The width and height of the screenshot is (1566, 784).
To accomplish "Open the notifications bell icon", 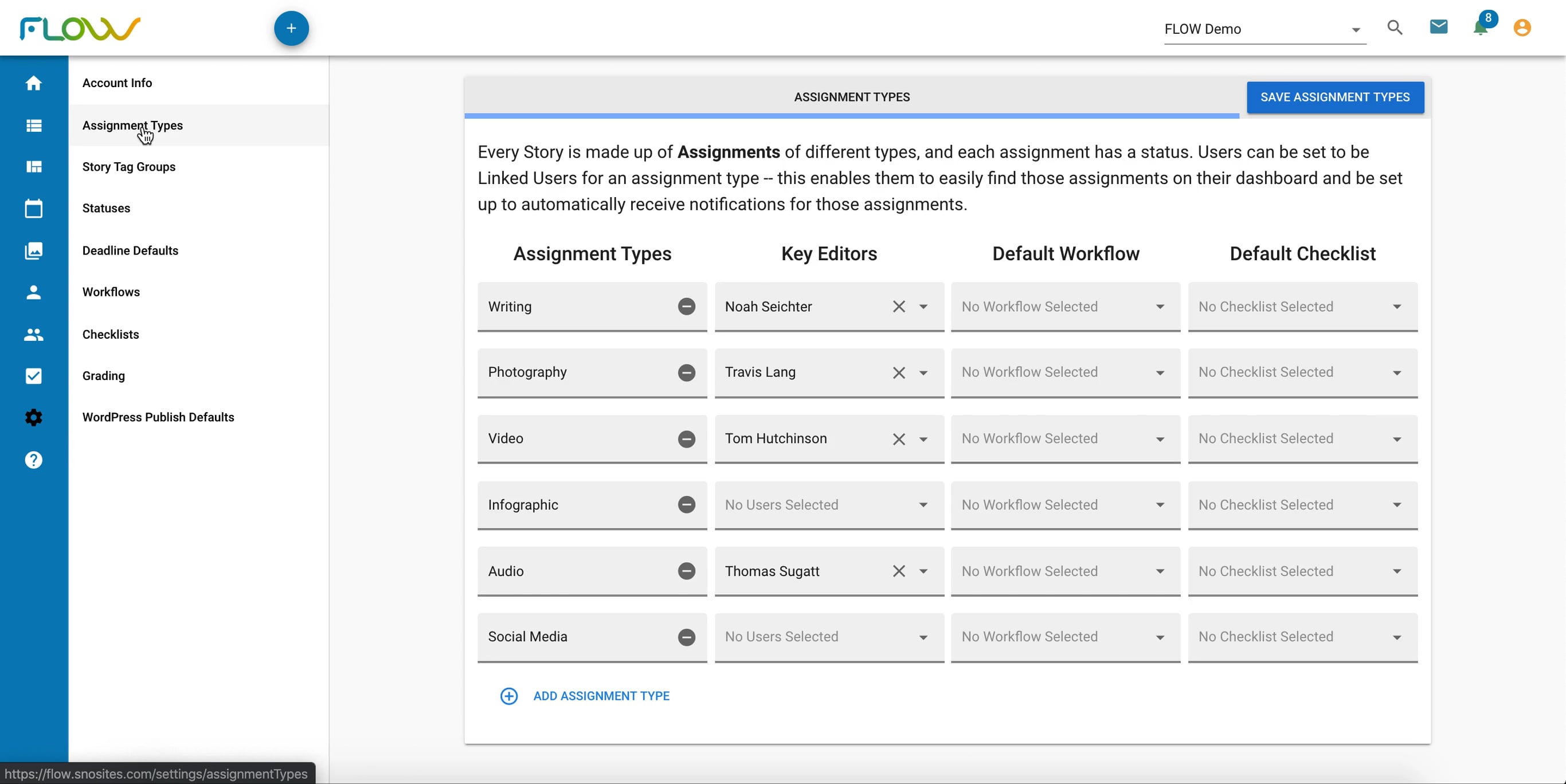I will point(1478,28).
